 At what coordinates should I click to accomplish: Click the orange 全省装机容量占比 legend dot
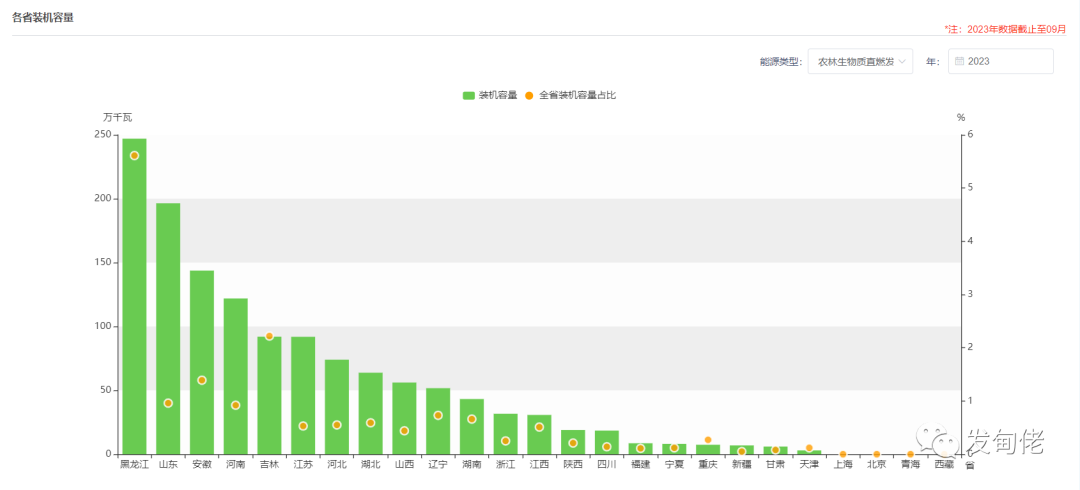(530, 96)
